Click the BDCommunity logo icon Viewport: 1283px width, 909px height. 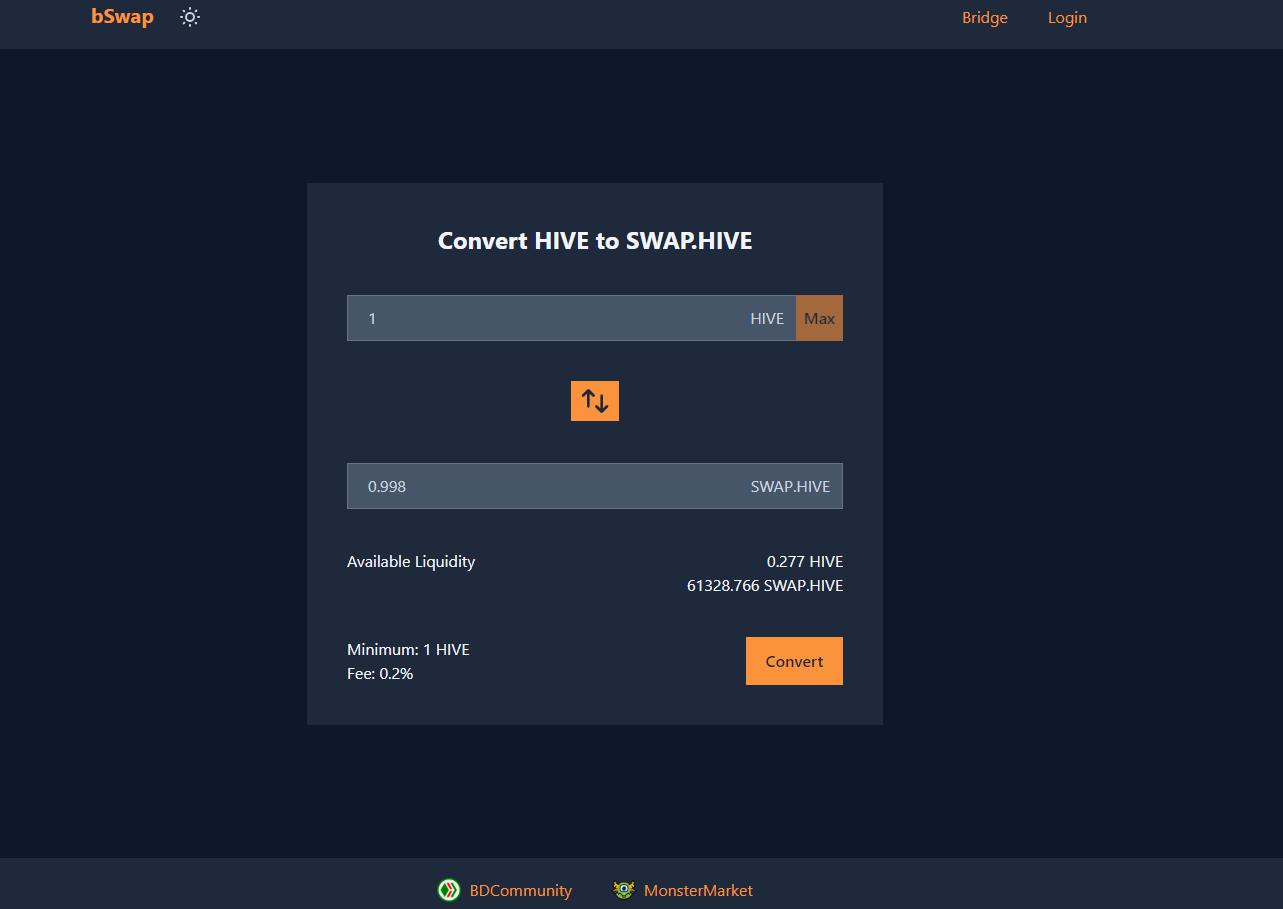tap(449, 890)
